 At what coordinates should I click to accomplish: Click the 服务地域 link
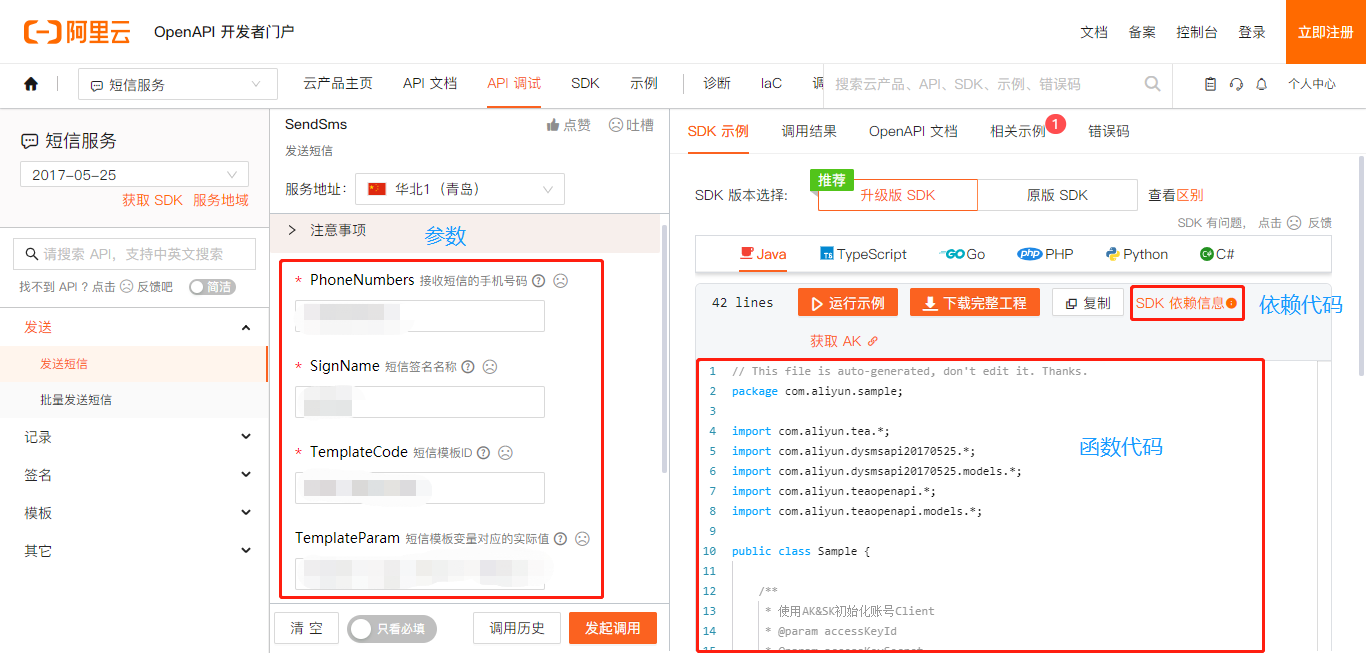221,200
